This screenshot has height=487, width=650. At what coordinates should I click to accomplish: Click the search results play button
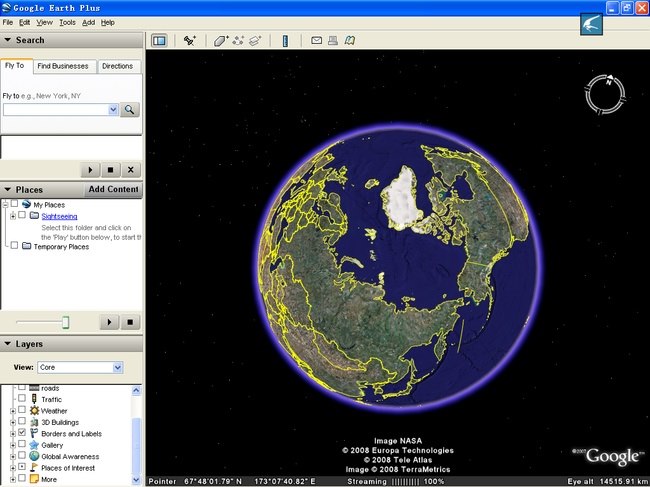pyautogui.click(x=90, y=170)
